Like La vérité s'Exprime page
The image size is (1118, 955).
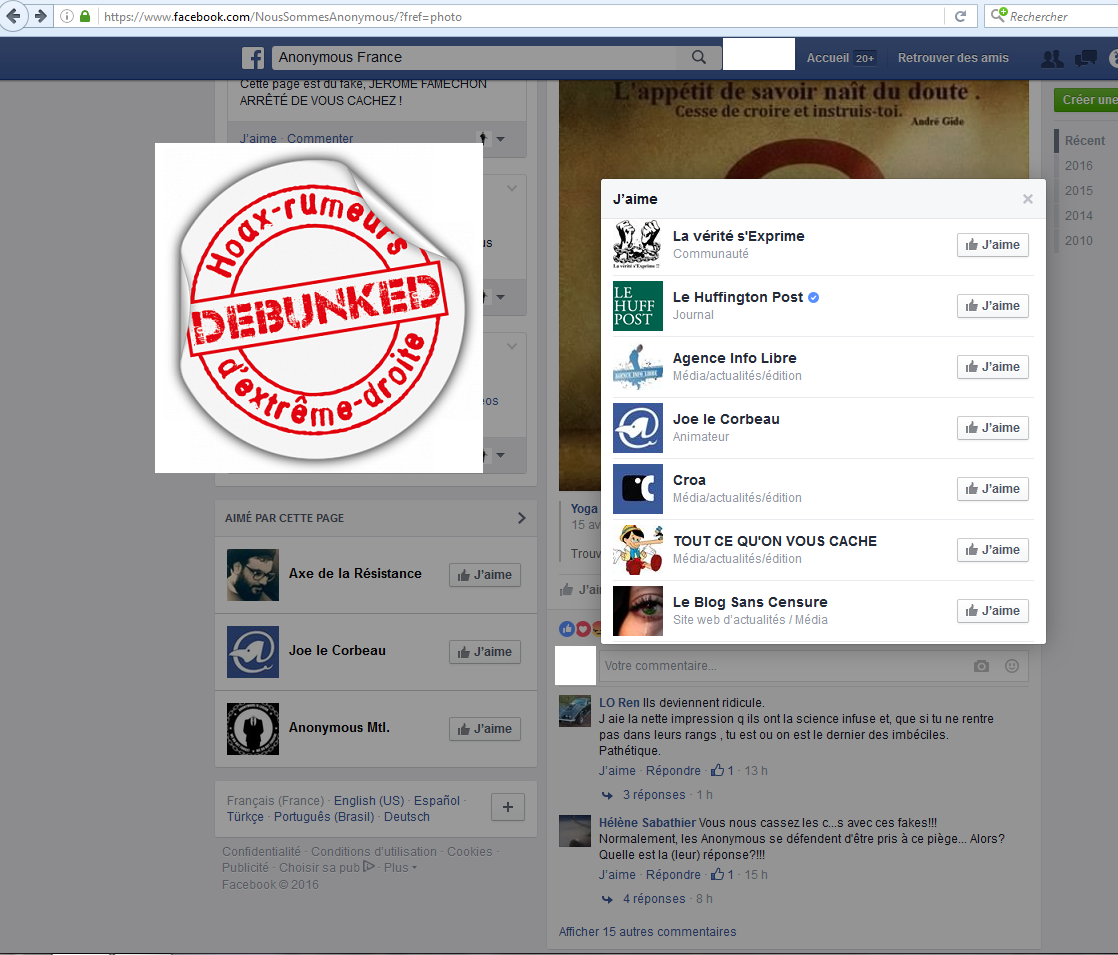coord(993,245)
